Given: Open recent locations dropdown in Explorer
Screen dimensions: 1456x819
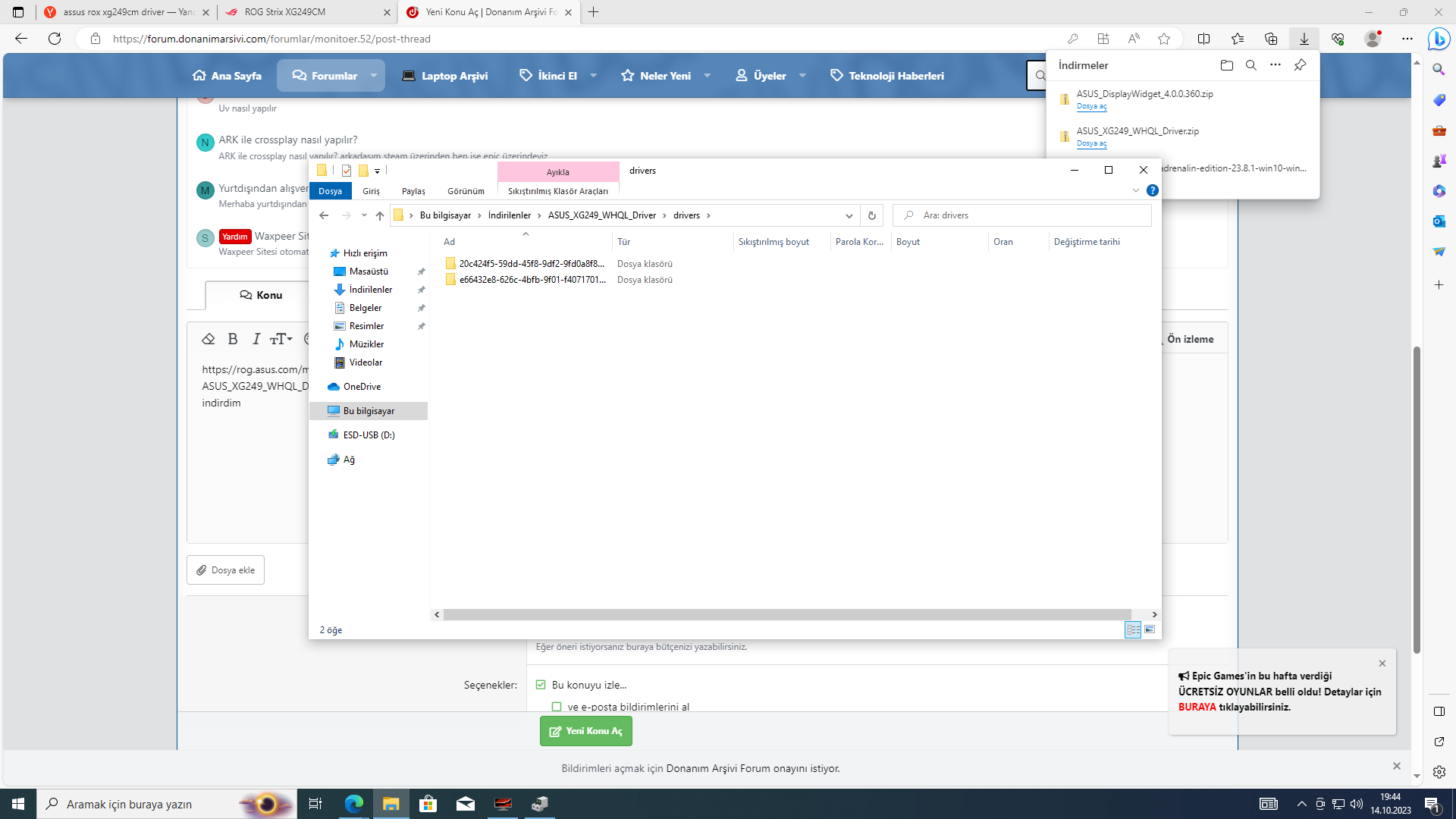Looking at the screenshot, I should pyautogui.click(x=364, y=215).
